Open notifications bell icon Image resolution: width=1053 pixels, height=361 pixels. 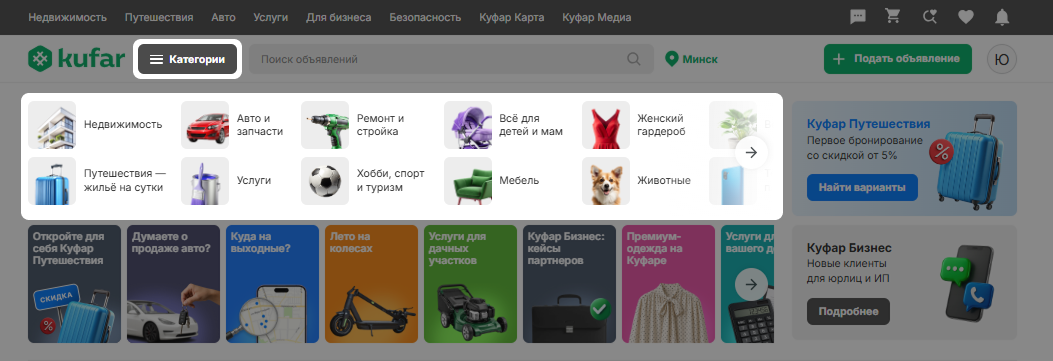pos(1002,17)
